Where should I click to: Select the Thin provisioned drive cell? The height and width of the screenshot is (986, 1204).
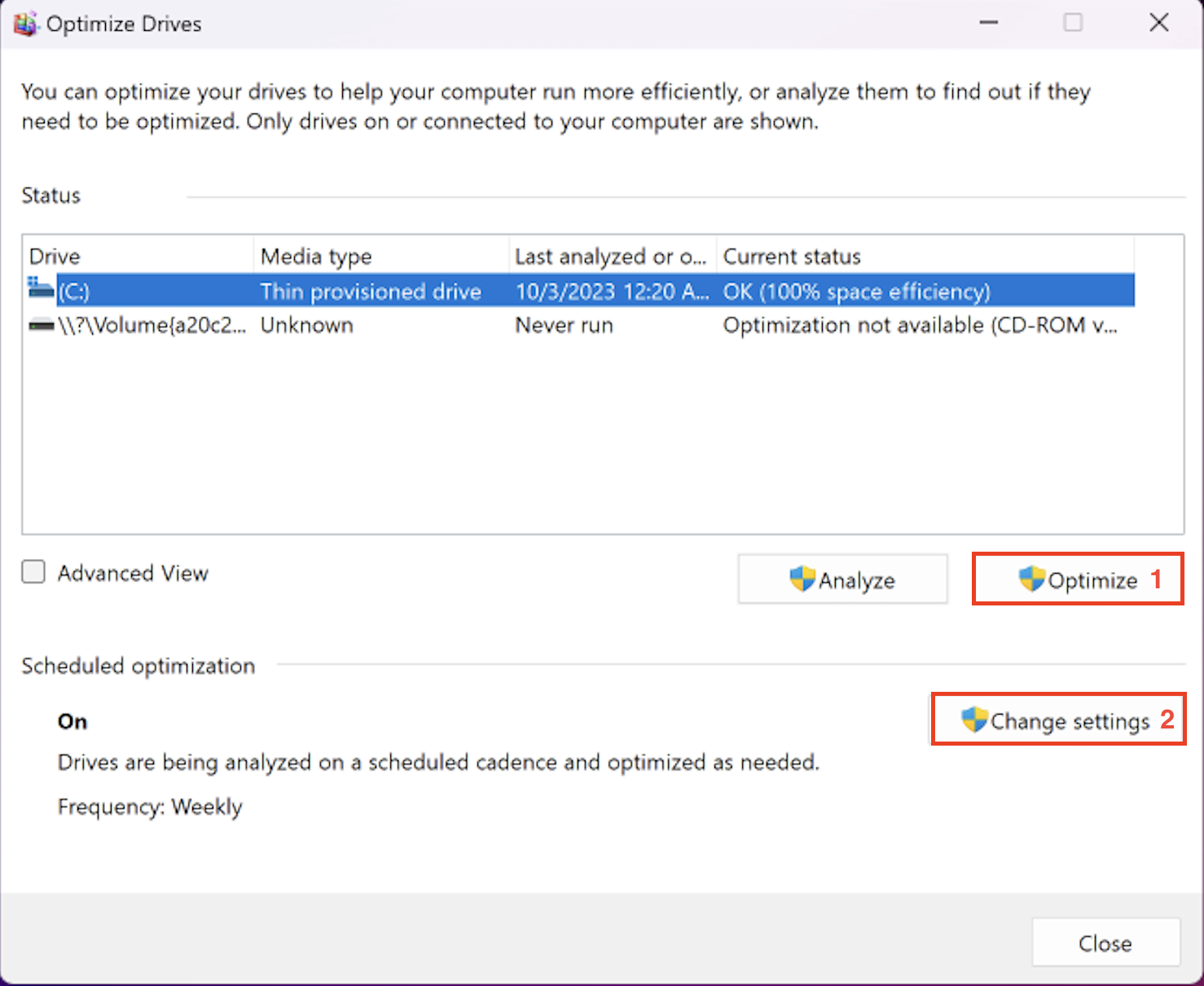click(x=371, y=292)
